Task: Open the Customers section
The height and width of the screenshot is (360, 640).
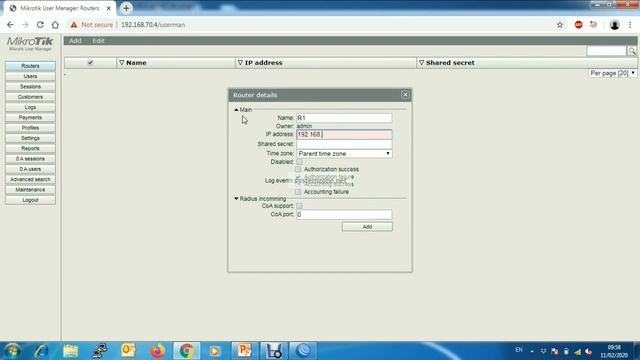Action: (x=30, y=97)
